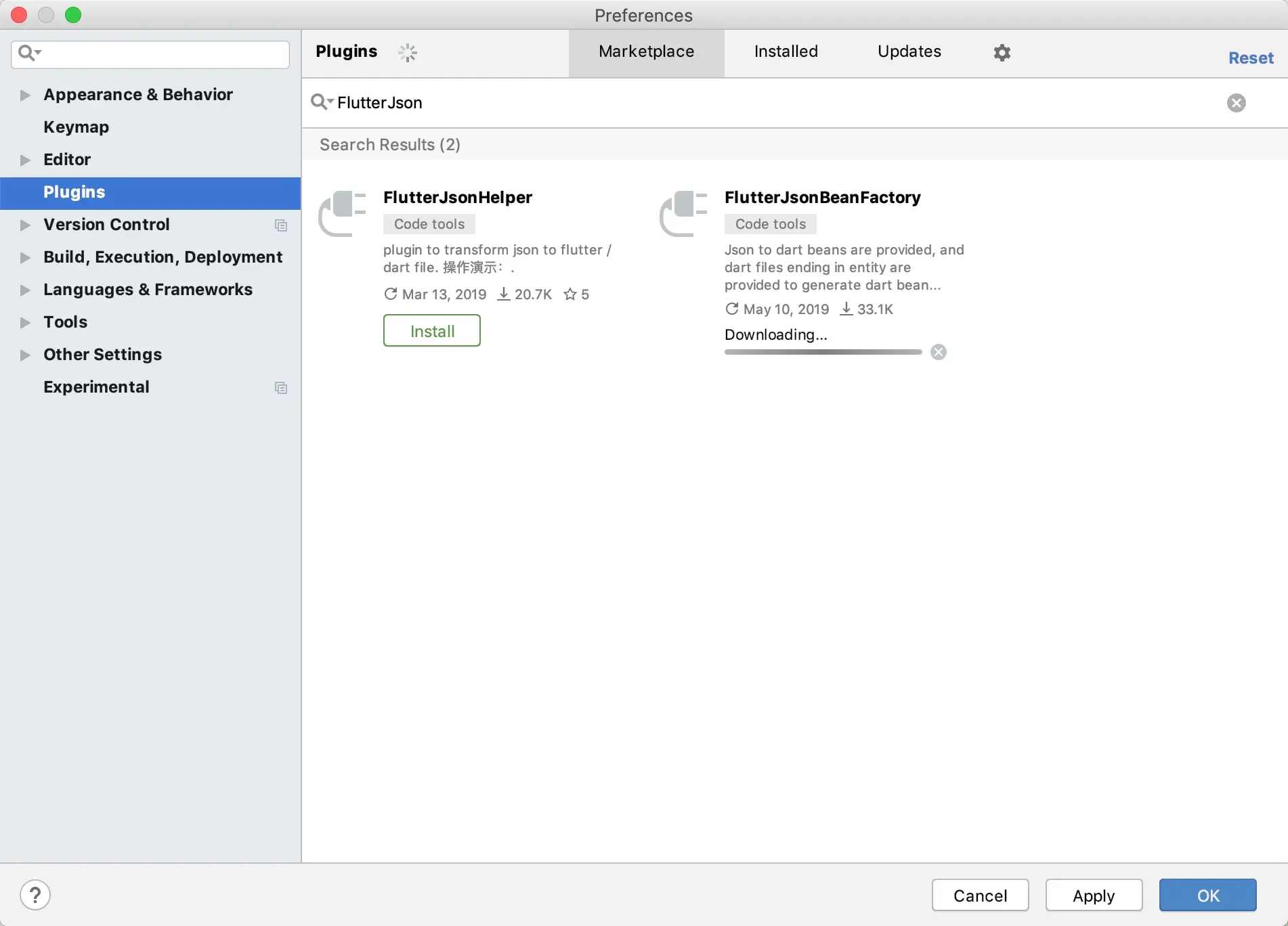This screenshot has width=1288, height=926.
Task: Click Code tools tag under FlutterJsonBeanFactory
Action: 771,224
